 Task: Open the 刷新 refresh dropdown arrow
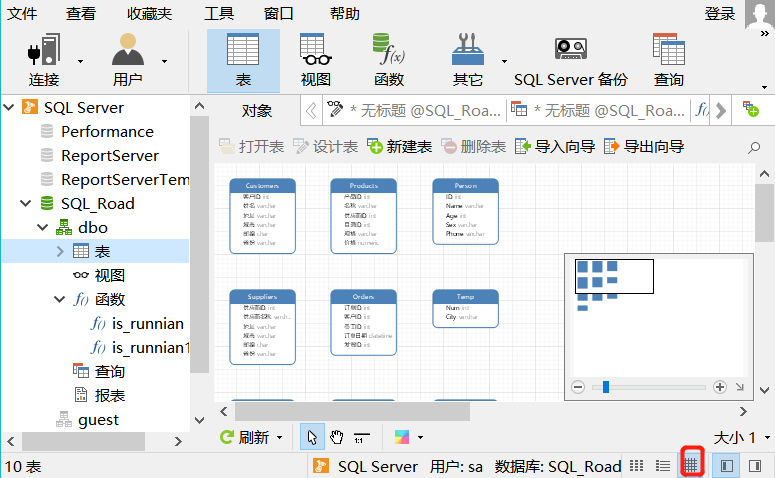coord(279,438)
